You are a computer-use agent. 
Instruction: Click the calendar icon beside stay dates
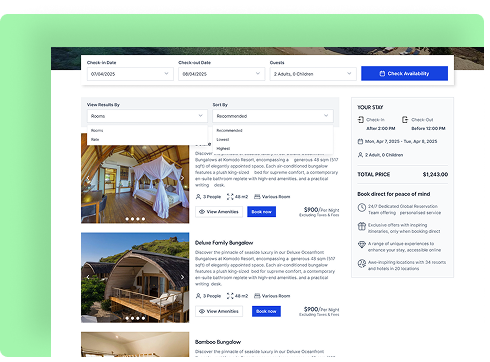(360, 141)
